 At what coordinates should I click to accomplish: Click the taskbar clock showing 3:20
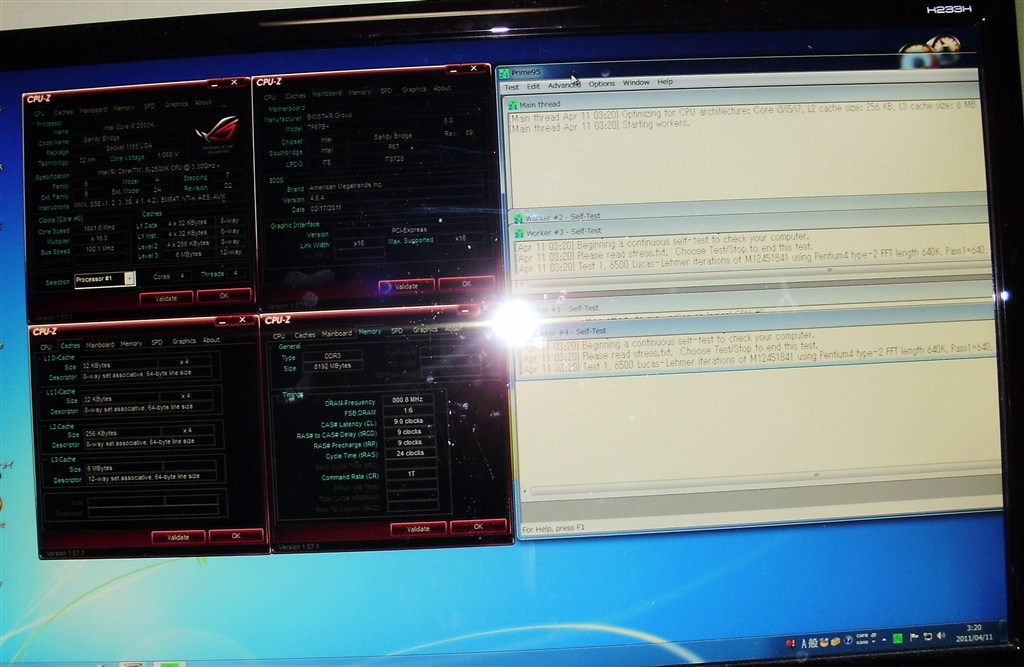[974, 632]
